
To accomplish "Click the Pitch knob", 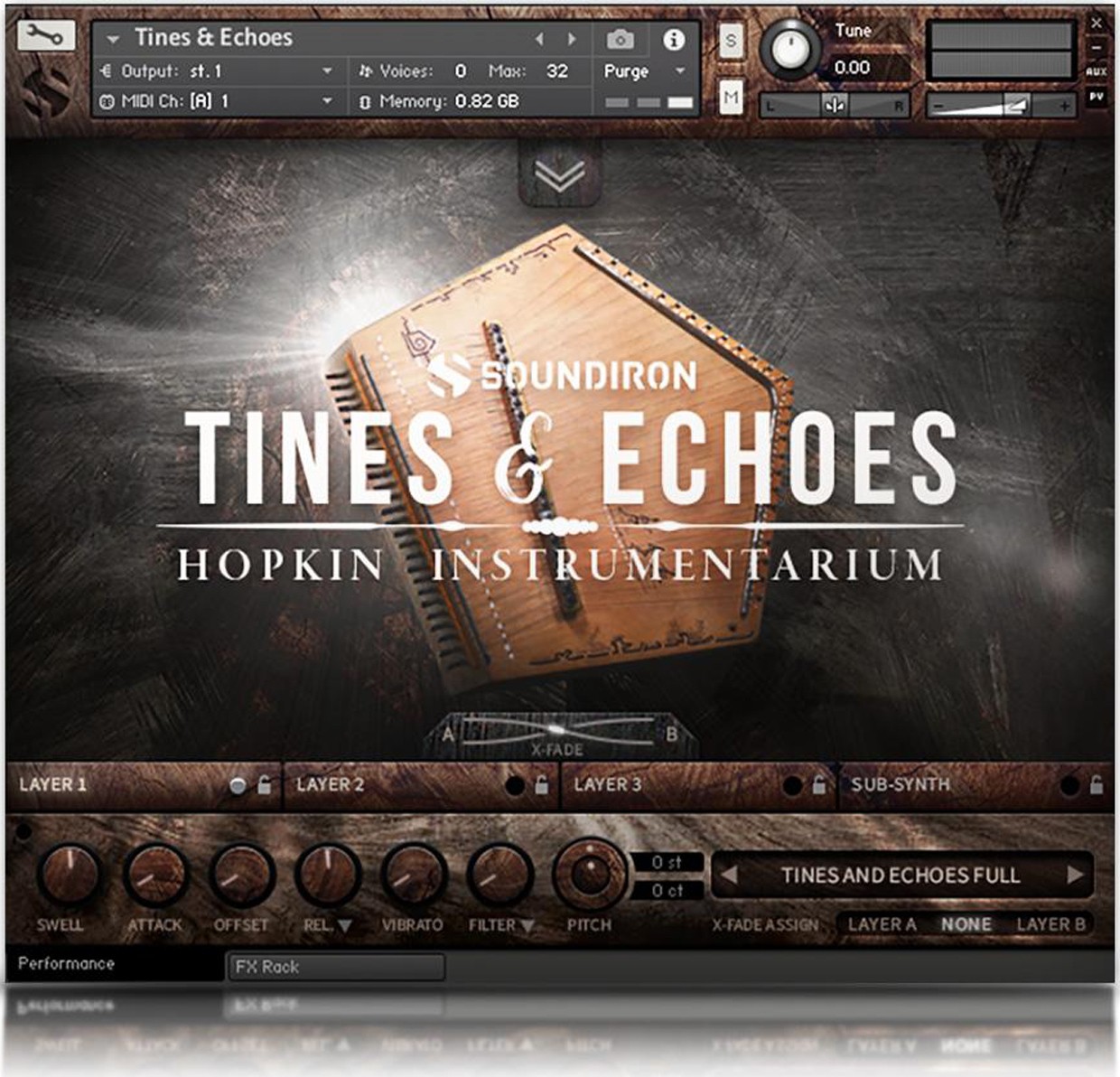I will coord(589,875).
